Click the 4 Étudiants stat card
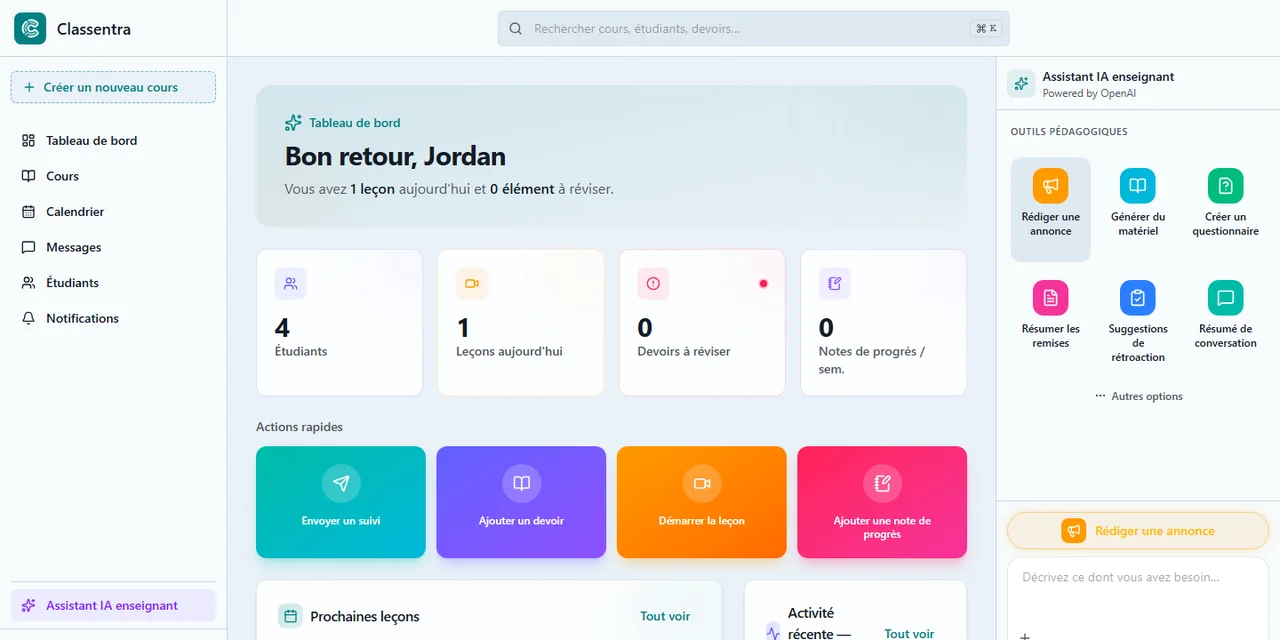Screen dimensions: 1280x640 pos(340,322)
